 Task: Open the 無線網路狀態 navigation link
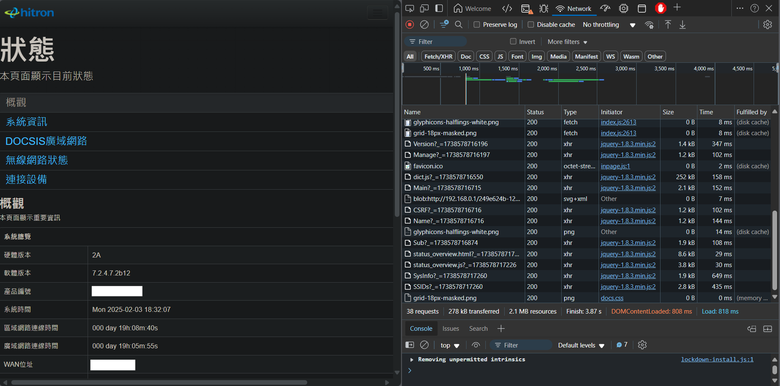(37, 160)
